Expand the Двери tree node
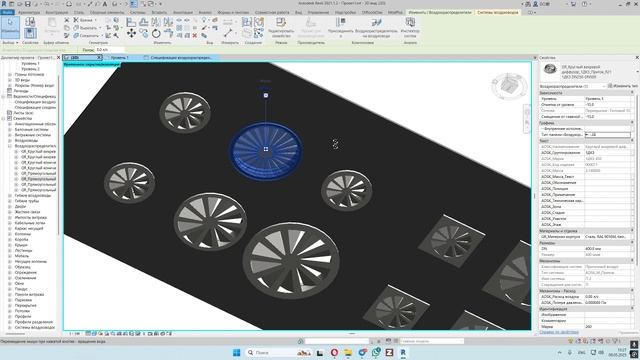 click(10, 207)
